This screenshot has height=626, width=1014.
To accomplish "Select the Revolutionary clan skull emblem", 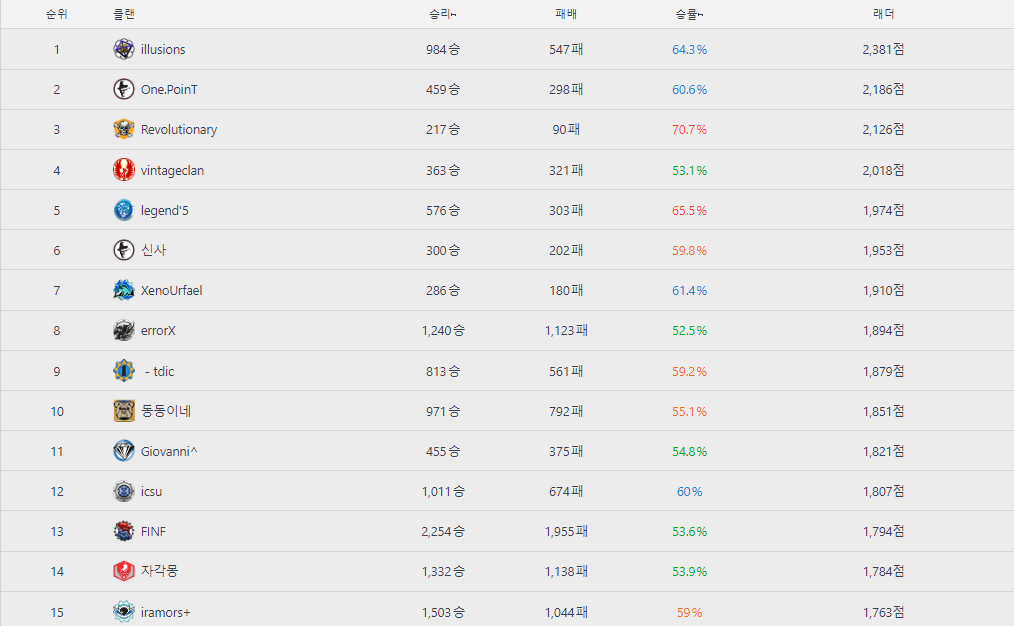I will point(124,129).
